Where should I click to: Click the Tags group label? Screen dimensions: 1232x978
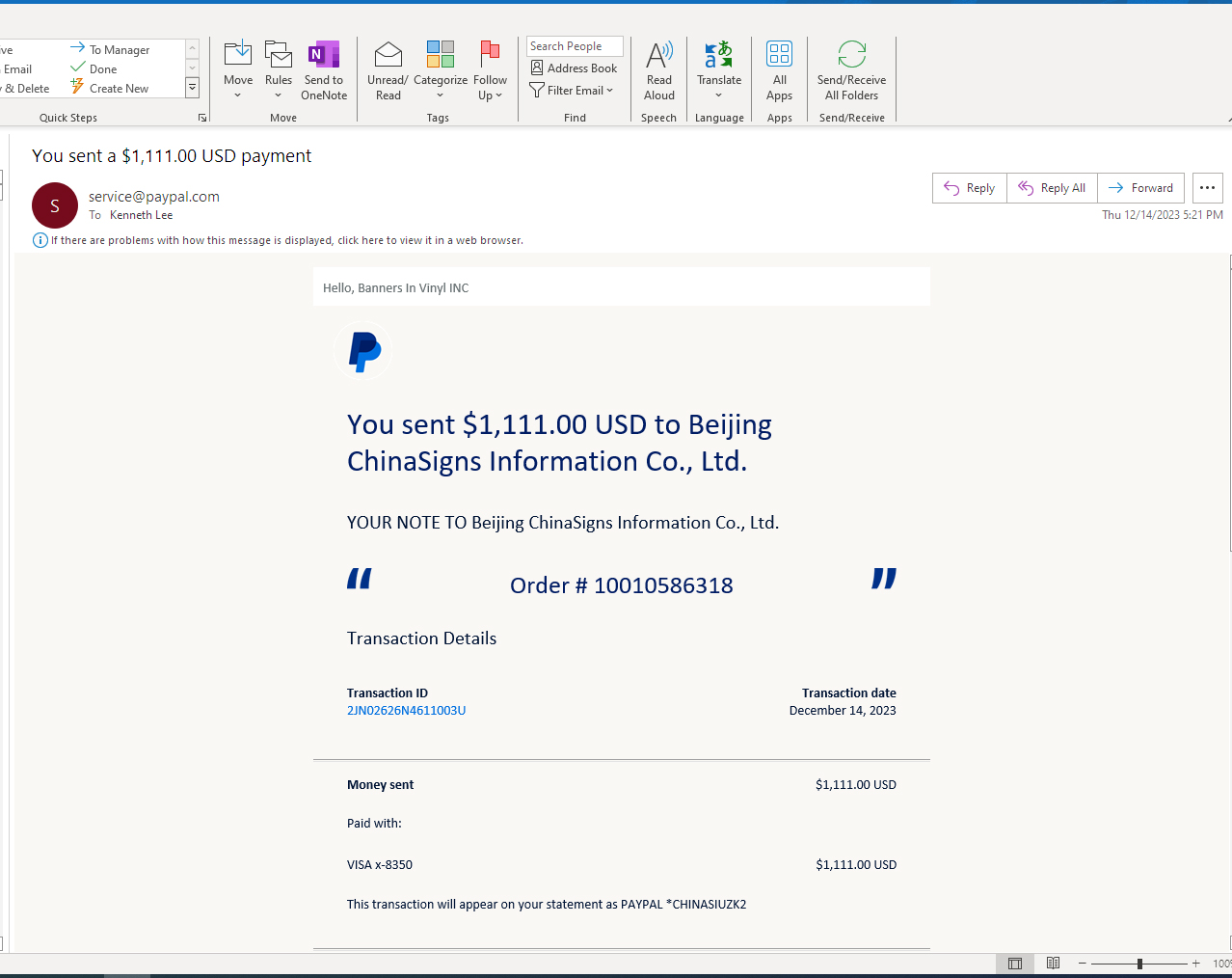pos(438,118)
